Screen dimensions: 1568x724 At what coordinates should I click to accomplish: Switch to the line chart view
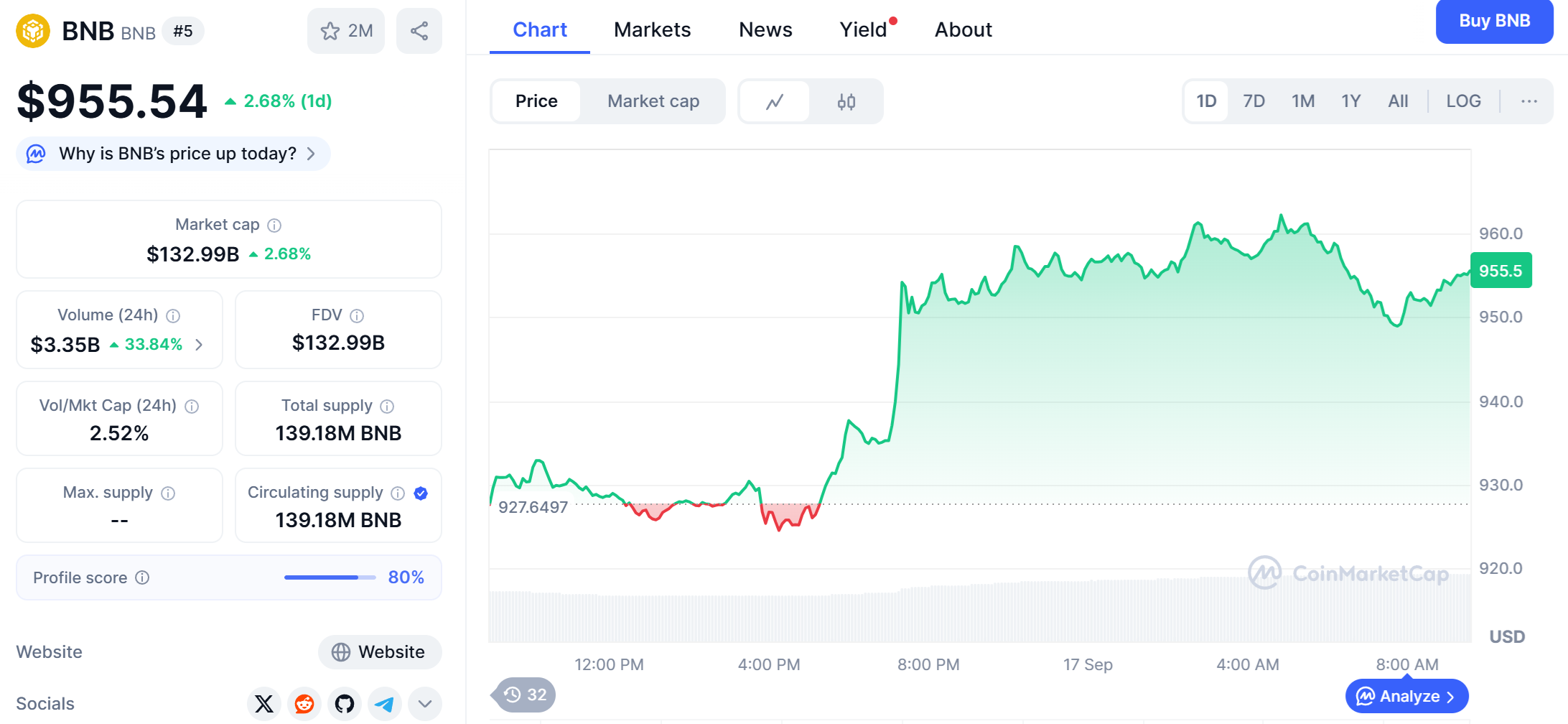click(775, 101)
